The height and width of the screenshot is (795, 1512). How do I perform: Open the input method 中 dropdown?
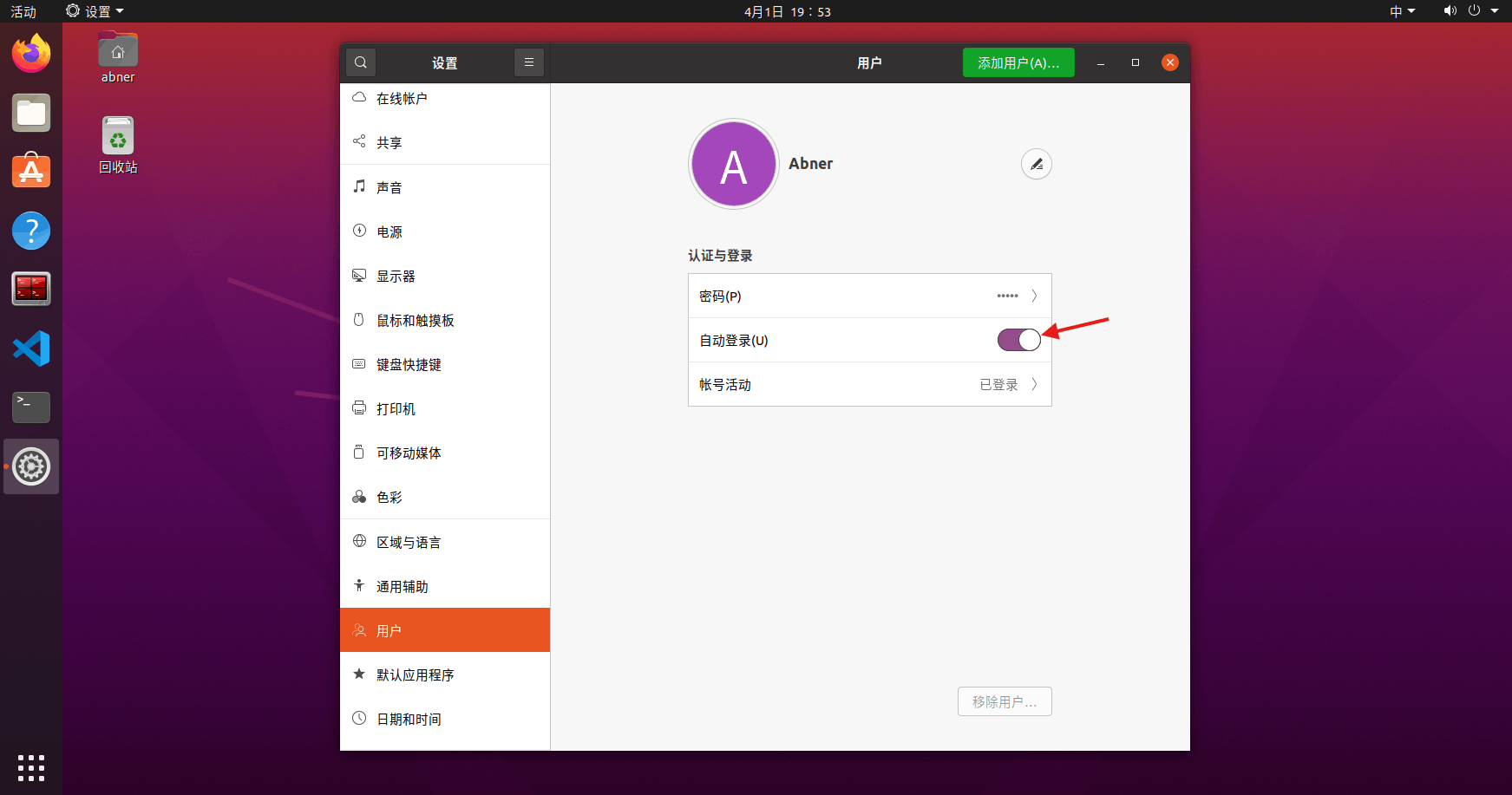pos(1402,11)
